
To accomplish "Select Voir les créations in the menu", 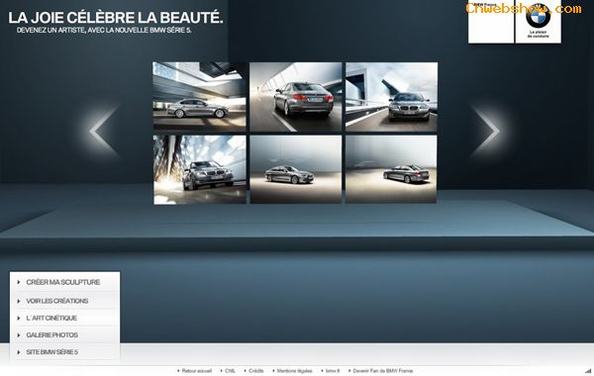I will pos(65,301).
